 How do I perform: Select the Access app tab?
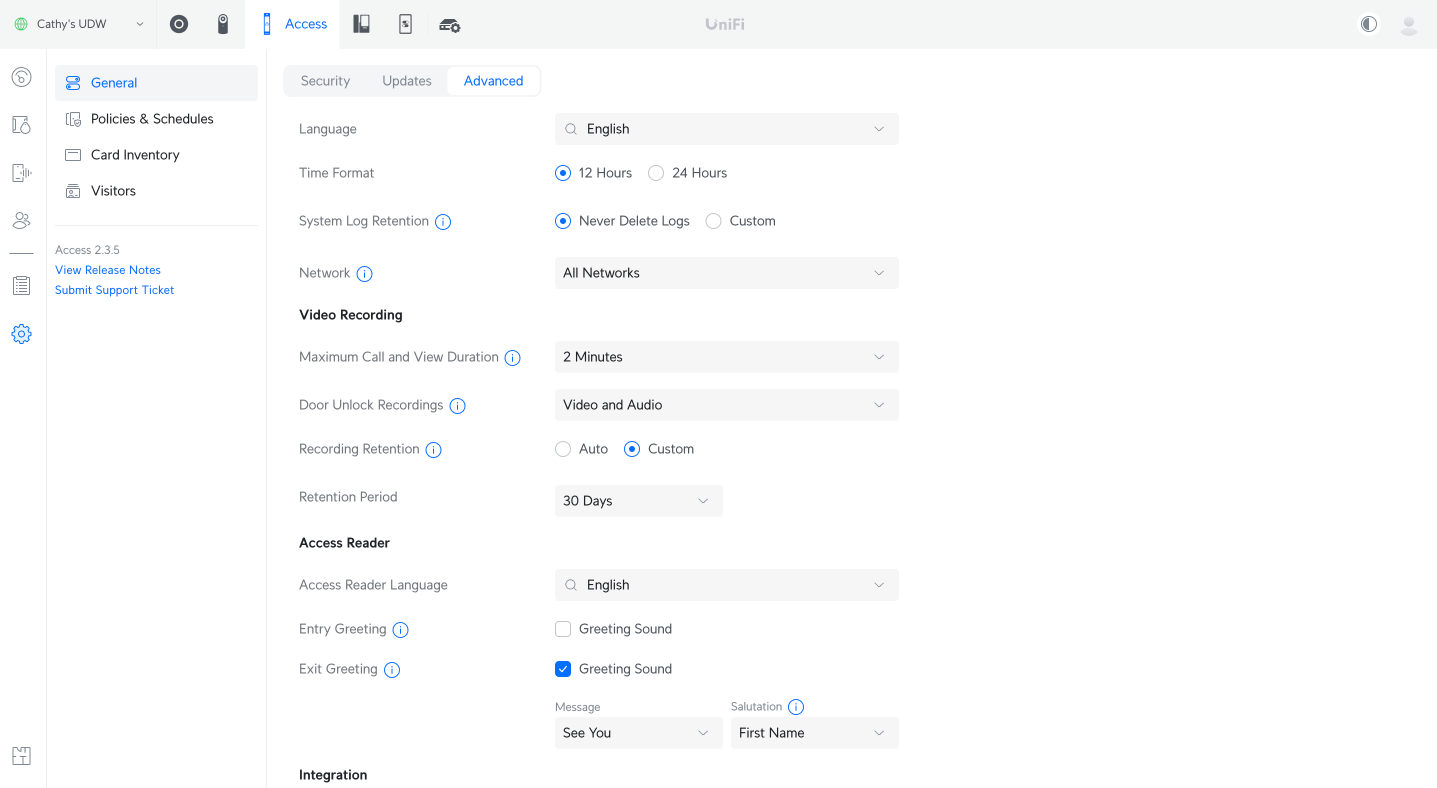point(293,24)
